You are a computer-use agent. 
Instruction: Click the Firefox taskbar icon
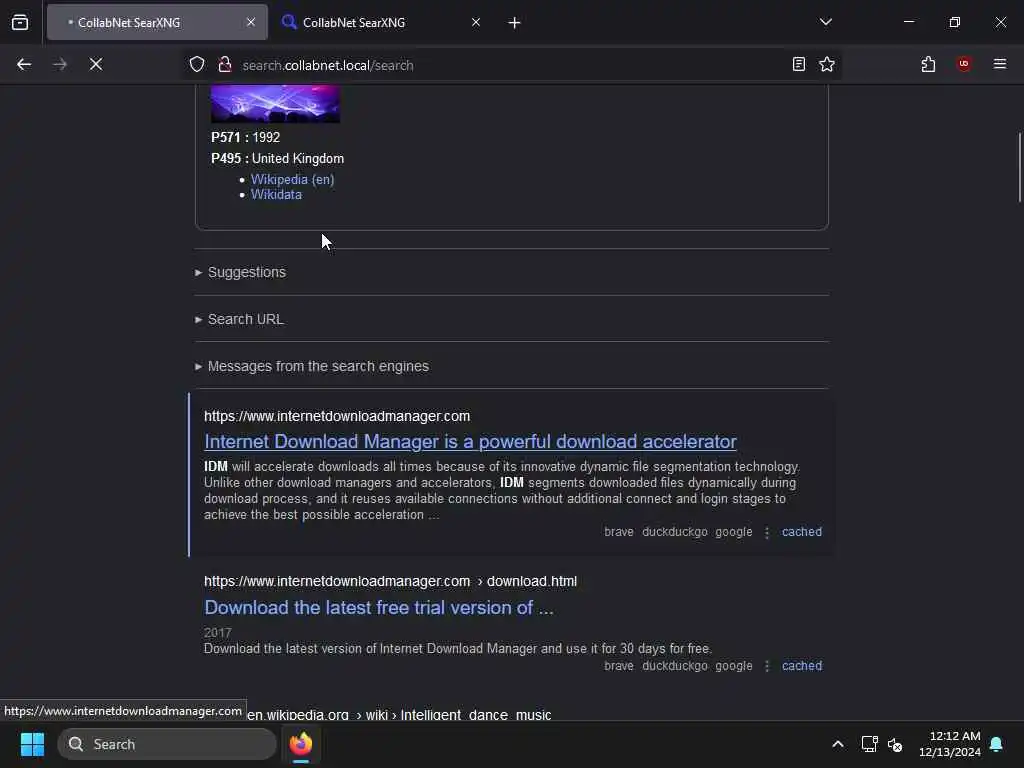click(300, 744)
